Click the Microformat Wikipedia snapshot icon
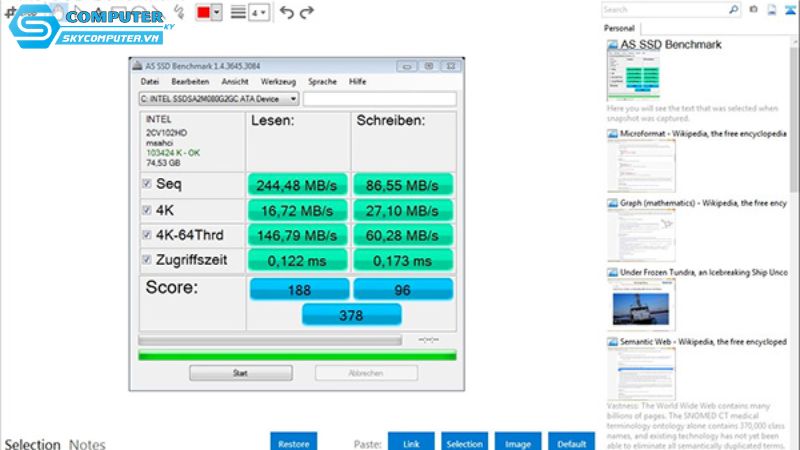Viewport: 800px width, 450px height. [x=612, y=134]
